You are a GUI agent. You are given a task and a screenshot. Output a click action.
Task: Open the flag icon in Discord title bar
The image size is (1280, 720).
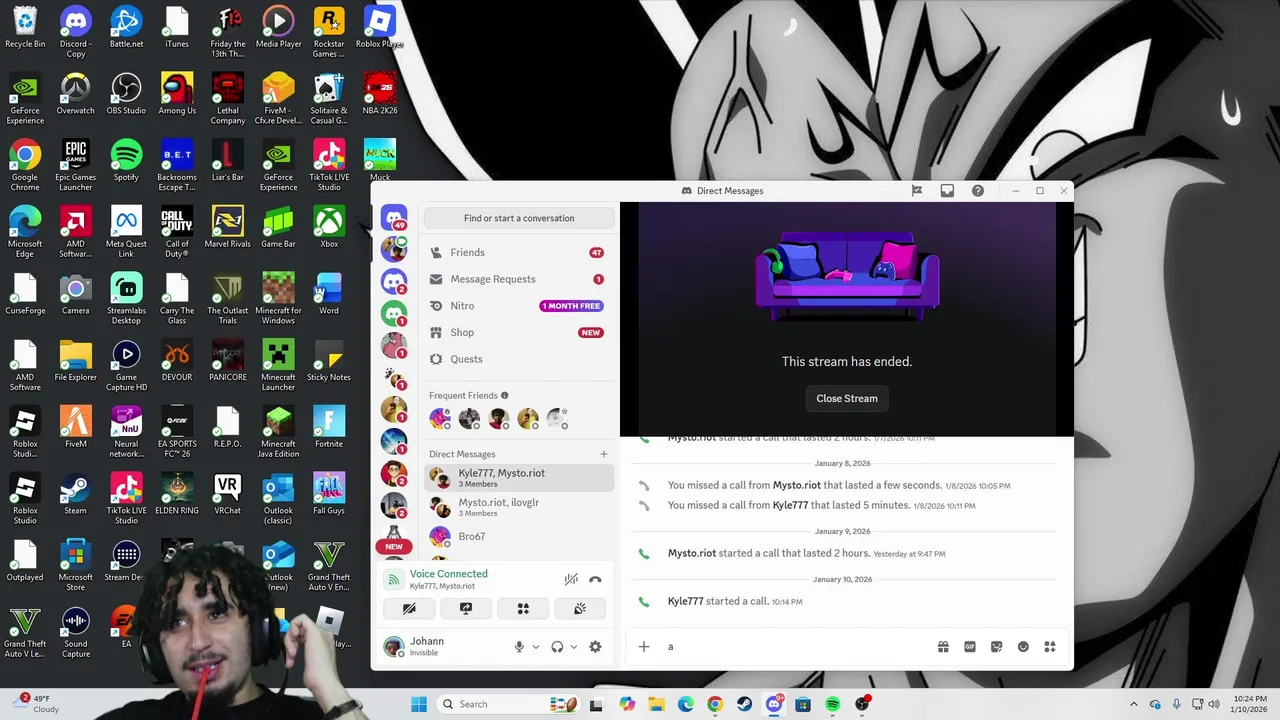pyautogui.click(x=916, y=191)
